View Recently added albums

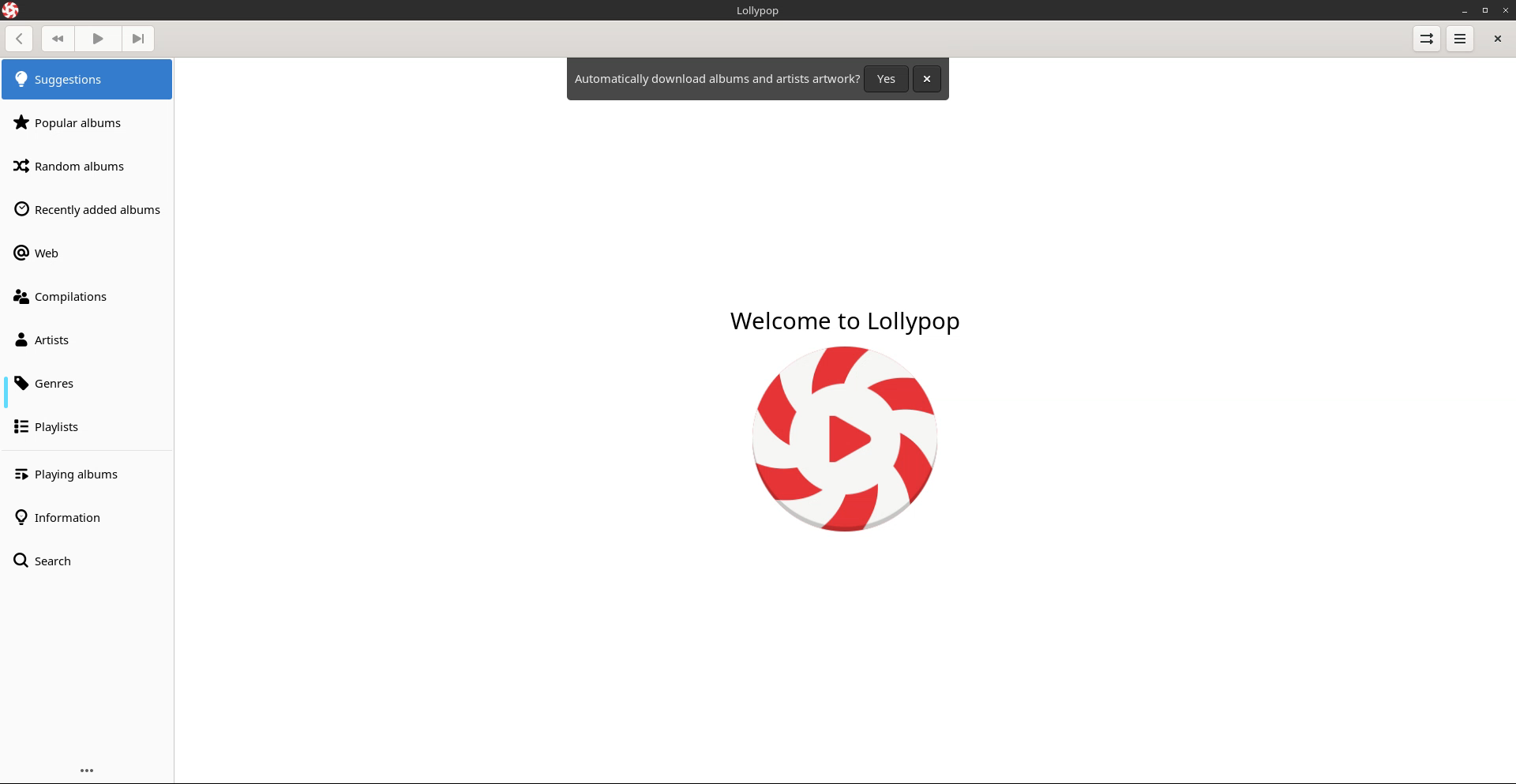click(87, 210)
